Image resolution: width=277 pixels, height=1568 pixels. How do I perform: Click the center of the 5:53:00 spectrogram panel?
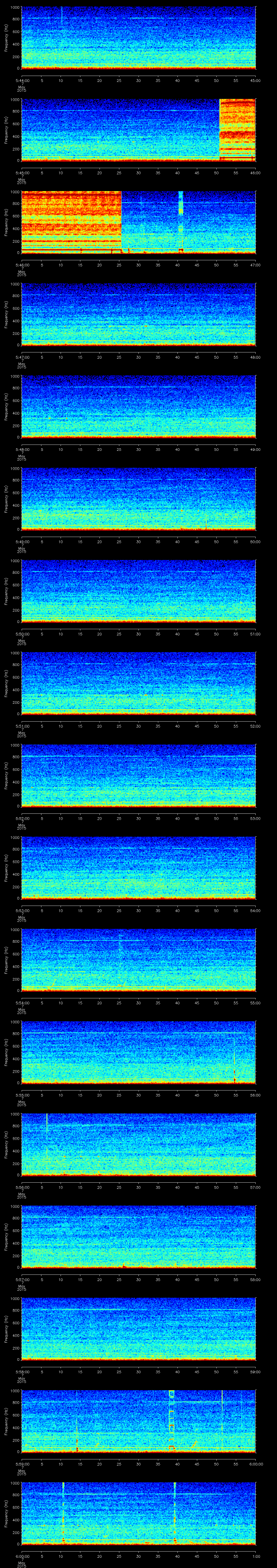(x=138, y=868)
